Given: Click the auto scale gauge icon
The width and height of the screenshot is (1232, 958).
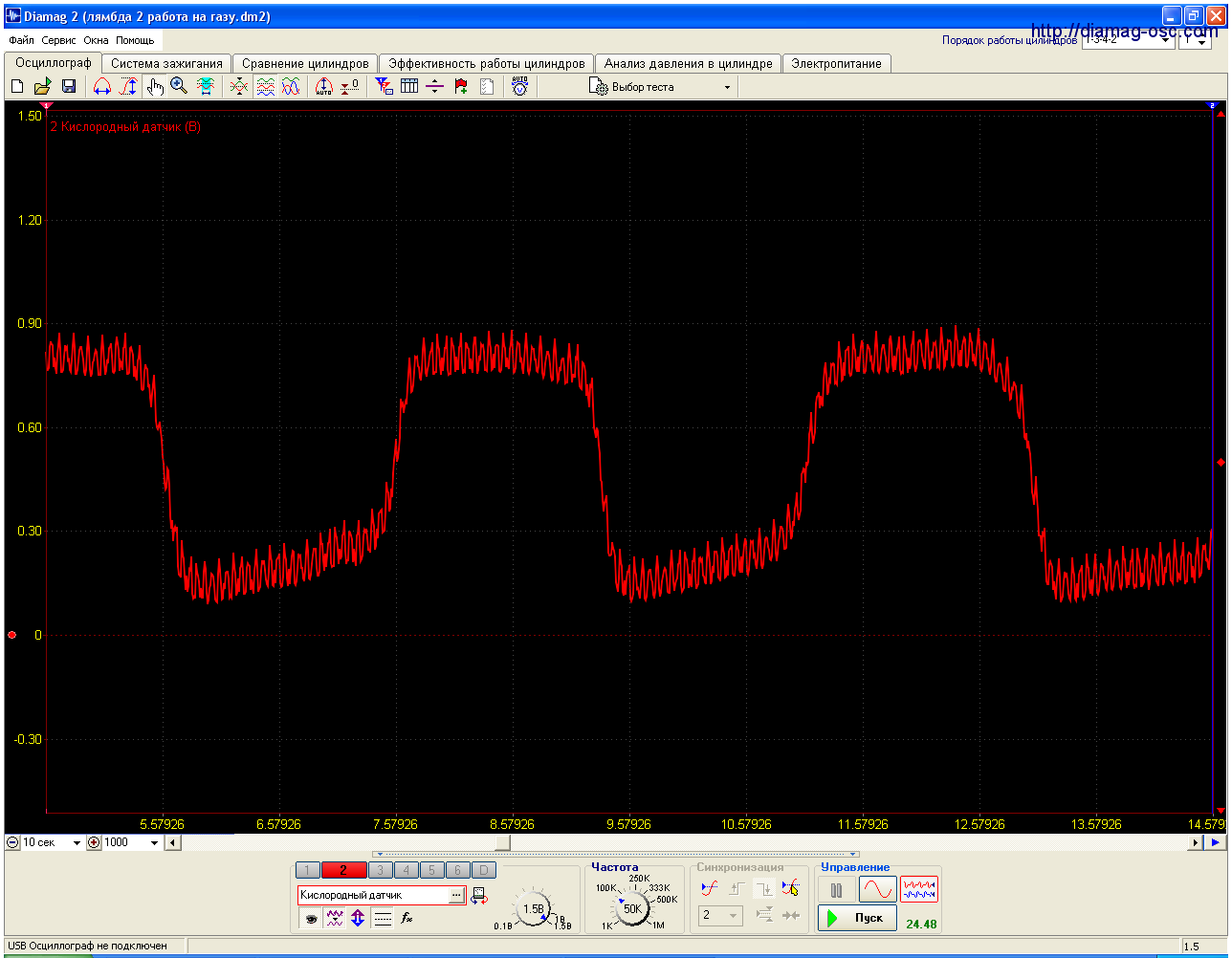Looking at the screenshot, I should click(x=324, y=87).
